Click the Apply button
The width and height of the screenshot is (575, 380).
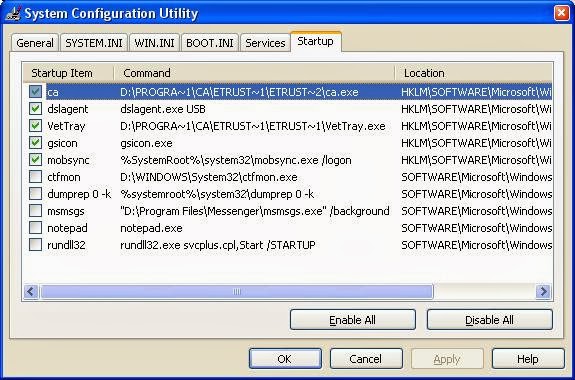point(447,359)
